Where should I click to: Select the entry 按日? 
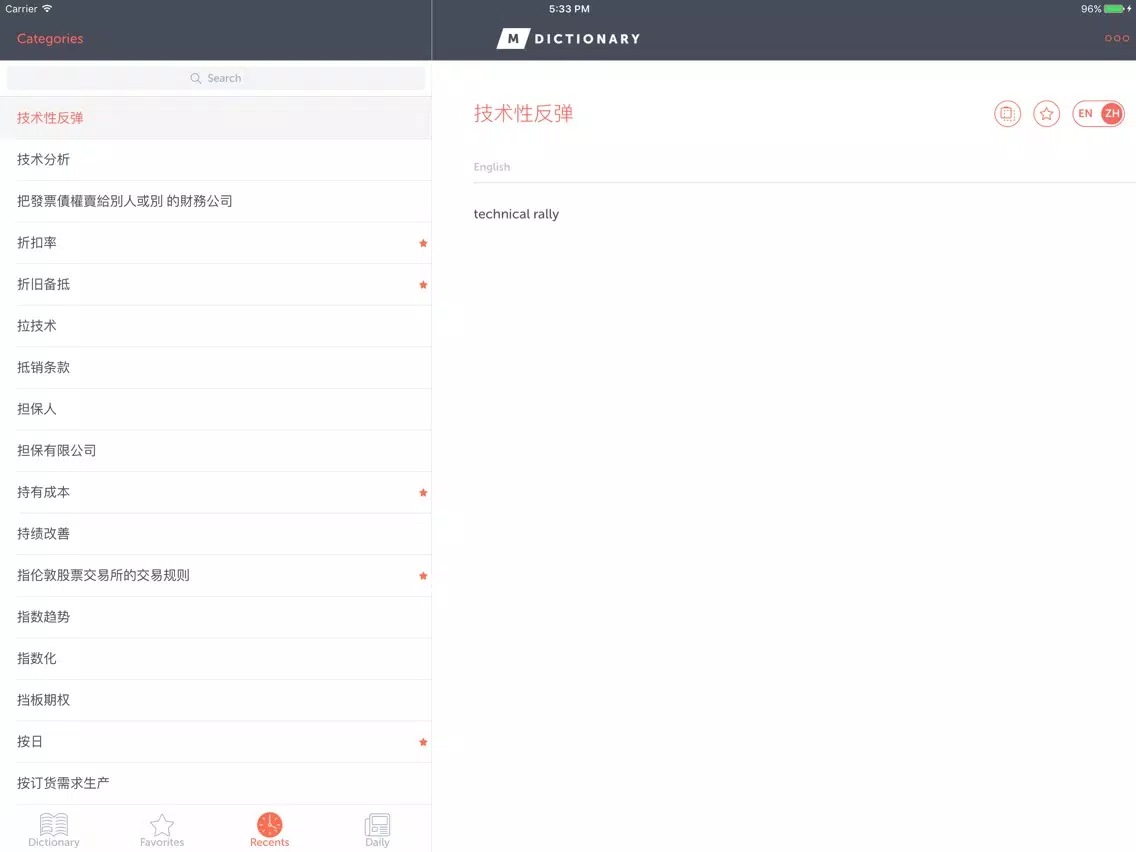(x=216, y=742)
